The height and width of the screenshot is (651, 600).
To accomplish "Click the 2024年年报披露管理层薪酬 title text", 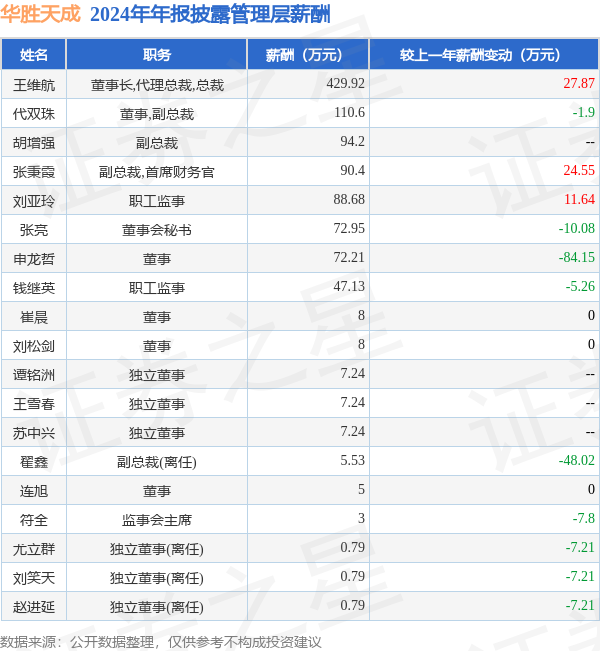I will pyautogui.click(x=210, y=15).
